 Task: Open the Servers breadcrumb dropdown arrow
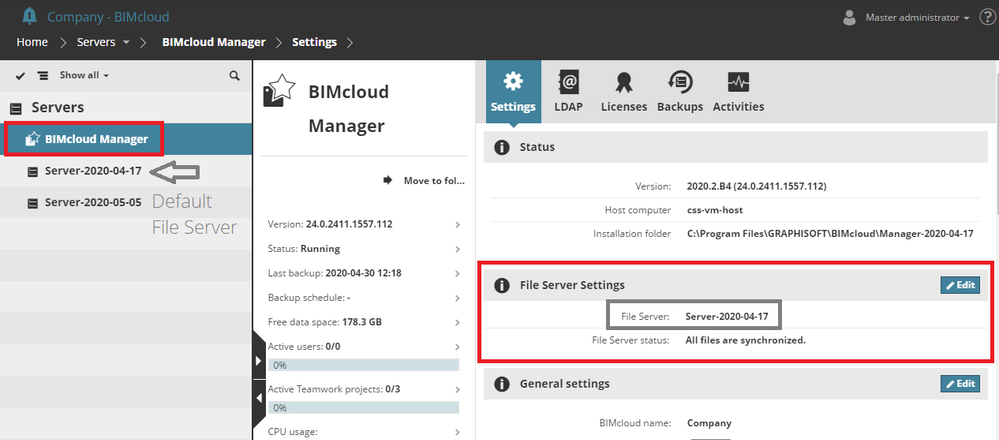point(126,43)
